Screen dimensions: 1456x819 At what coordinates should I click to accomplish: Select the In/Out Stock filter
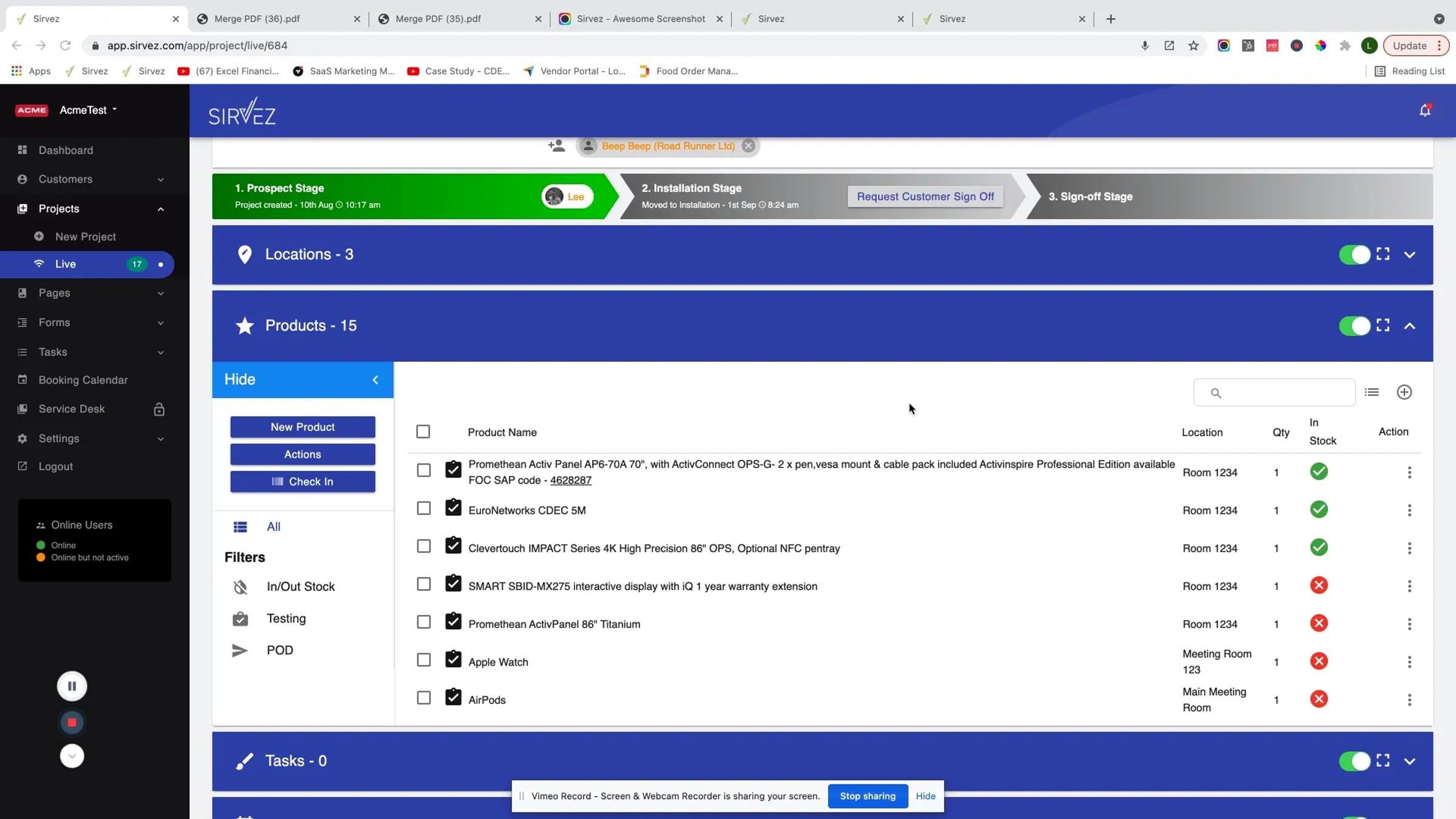click(x=300, y=587)
